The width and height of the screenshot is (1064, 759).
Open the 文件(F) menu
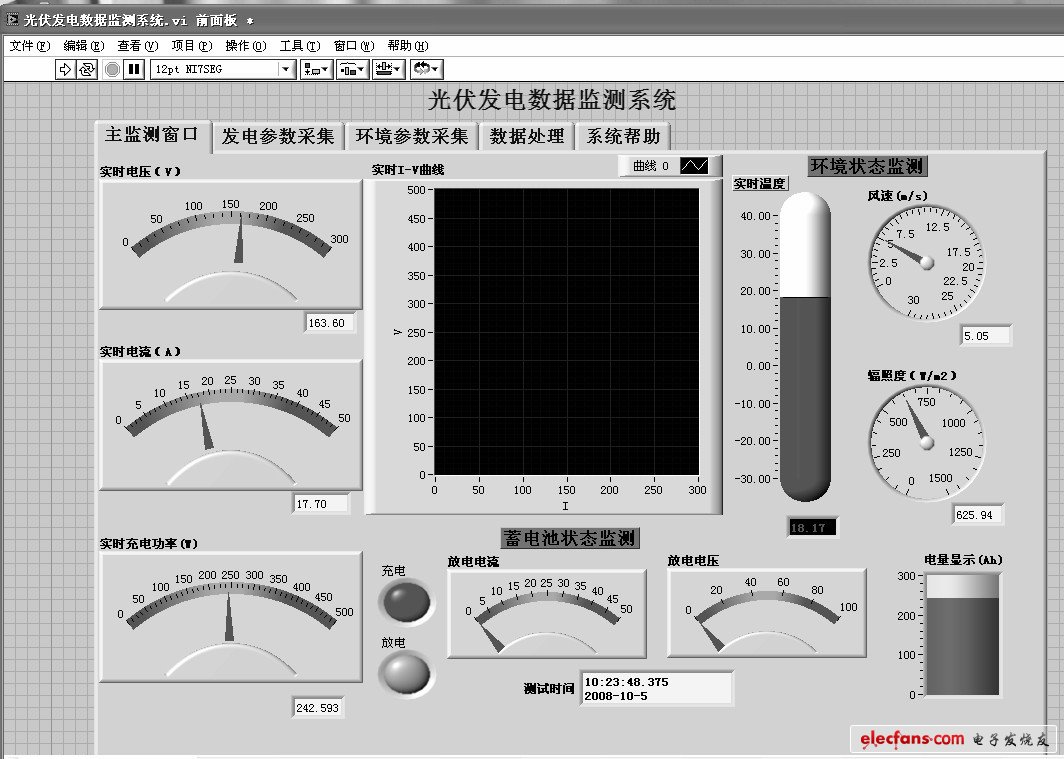coord(29,45)
